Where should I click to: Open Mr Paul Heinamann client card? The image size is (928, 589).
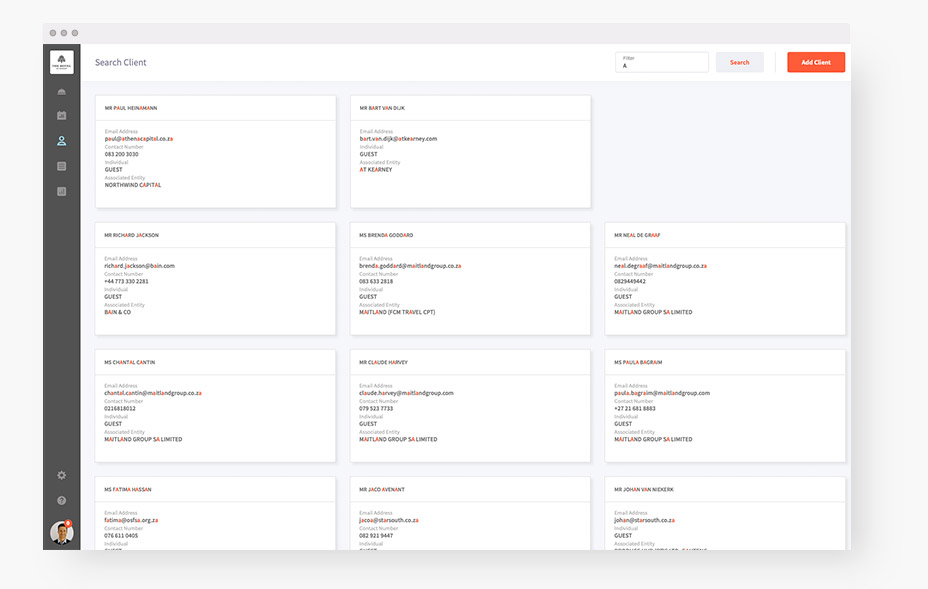point(215,152)
